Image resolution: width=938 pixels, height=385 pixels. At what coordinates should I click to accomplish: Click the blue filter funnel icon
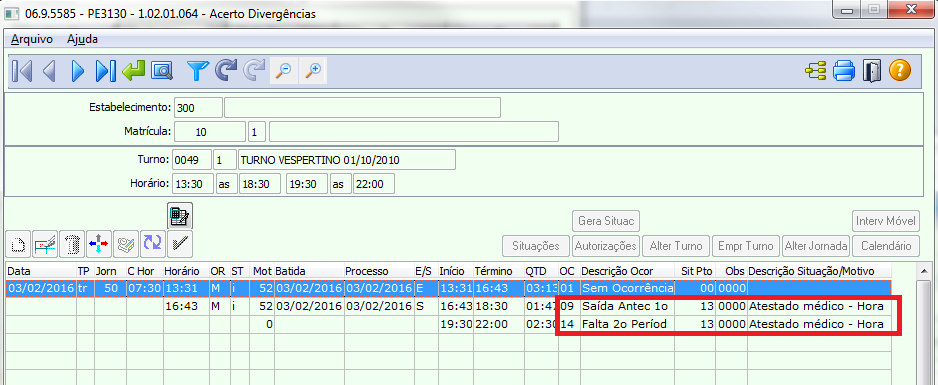point(197,71)
